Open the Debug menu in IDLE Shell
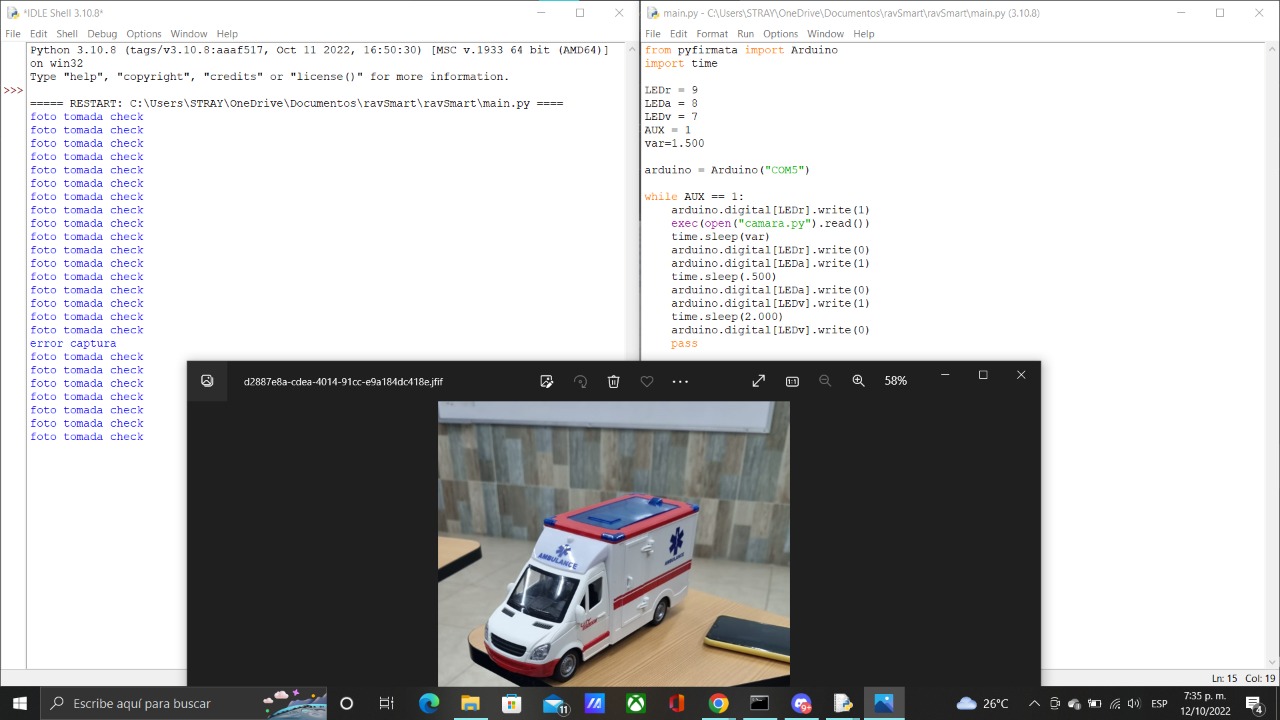 [x=102, y=34]
